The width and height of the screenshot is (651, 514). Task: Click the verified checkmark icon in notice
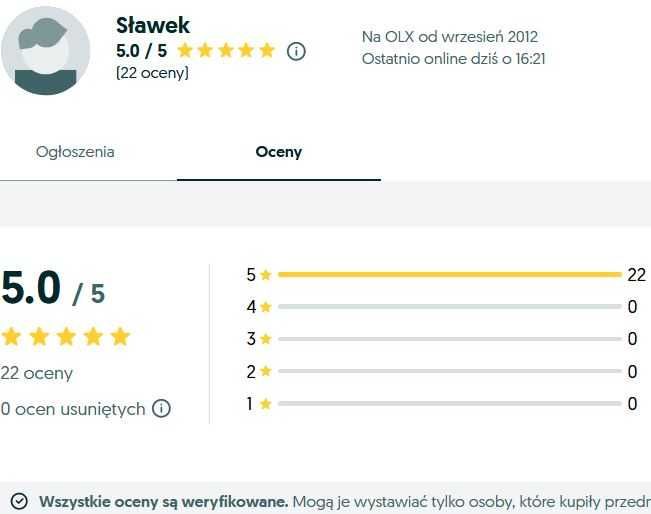(x=19, y=501)
